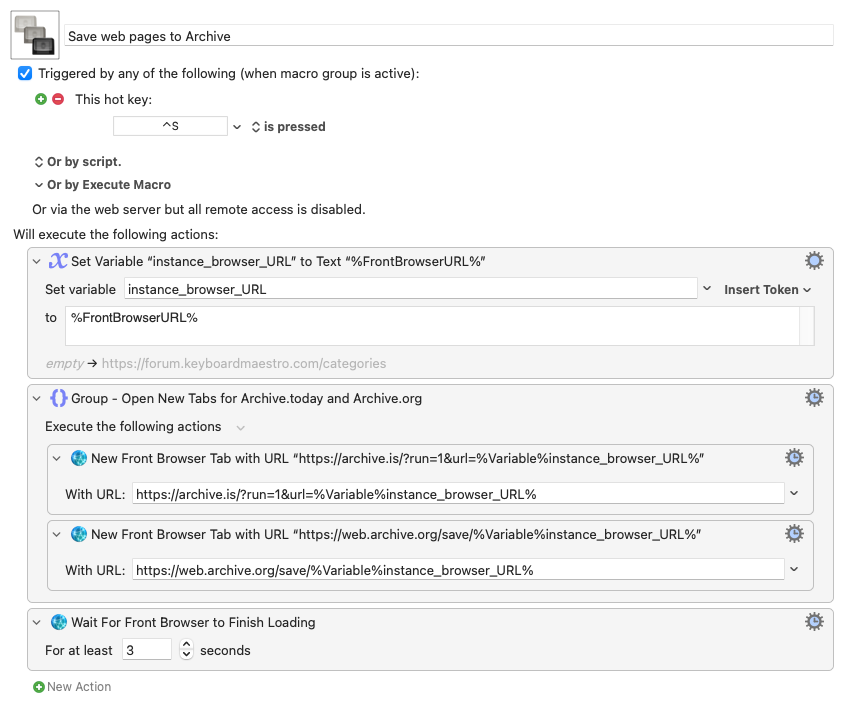Click the Group action curly braces icon
The image size is (844, 703).
click(59, 398)
